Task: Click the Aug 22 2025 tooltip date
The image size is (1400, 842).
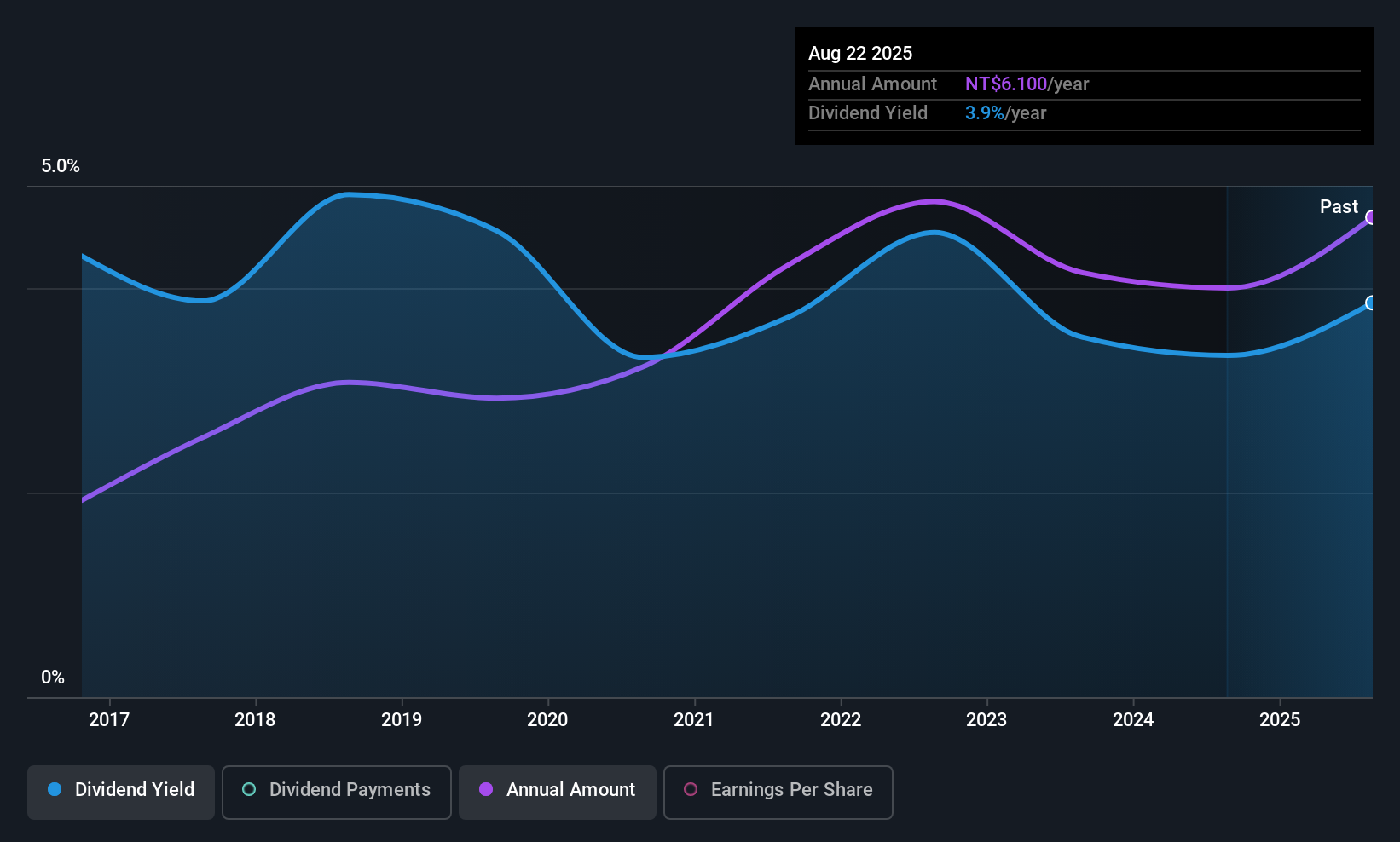Action: (x=860, y=54)
